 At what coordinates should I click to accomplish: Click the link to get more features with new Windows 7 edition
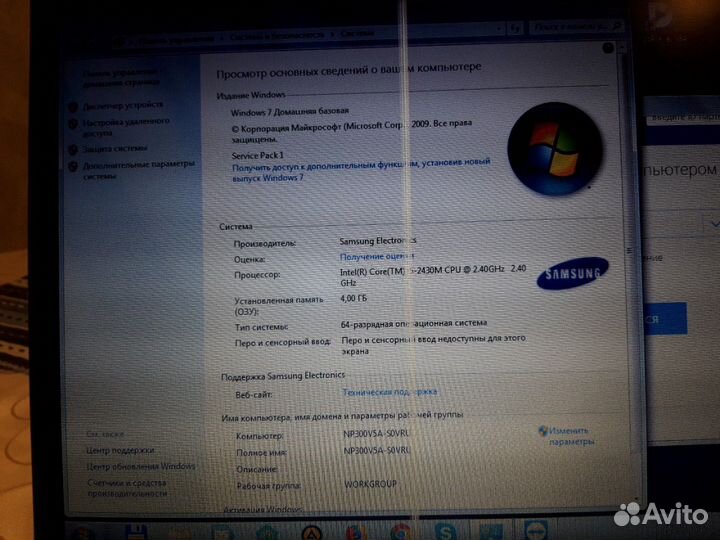[x=361, y=169]
